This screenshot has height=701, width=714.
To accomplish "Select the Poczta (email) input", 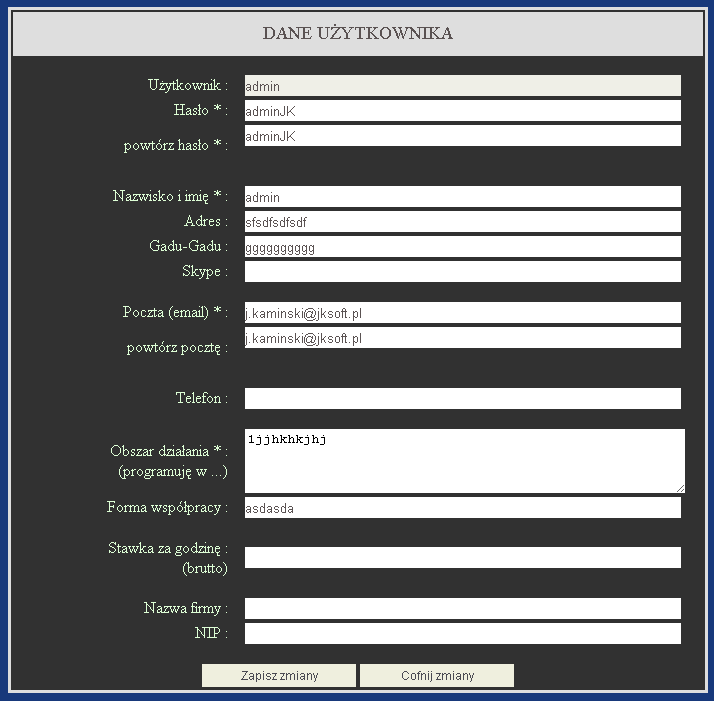I will pos(462,313).
